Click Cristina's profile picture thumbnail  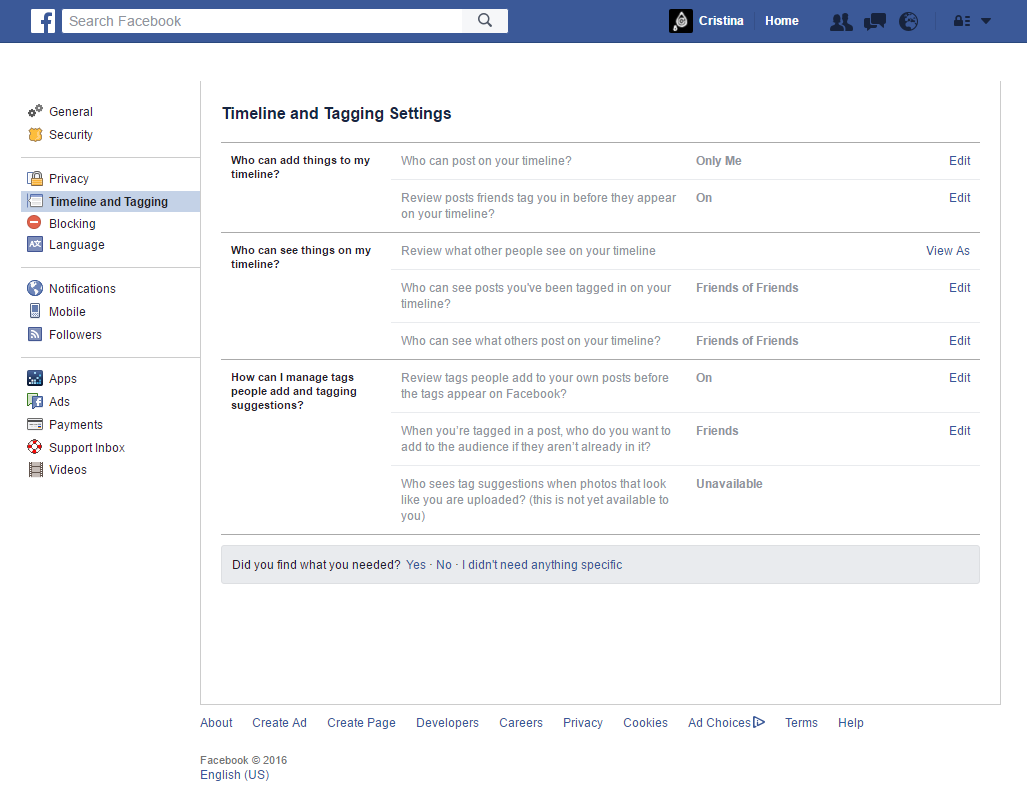tap(681, 21)
